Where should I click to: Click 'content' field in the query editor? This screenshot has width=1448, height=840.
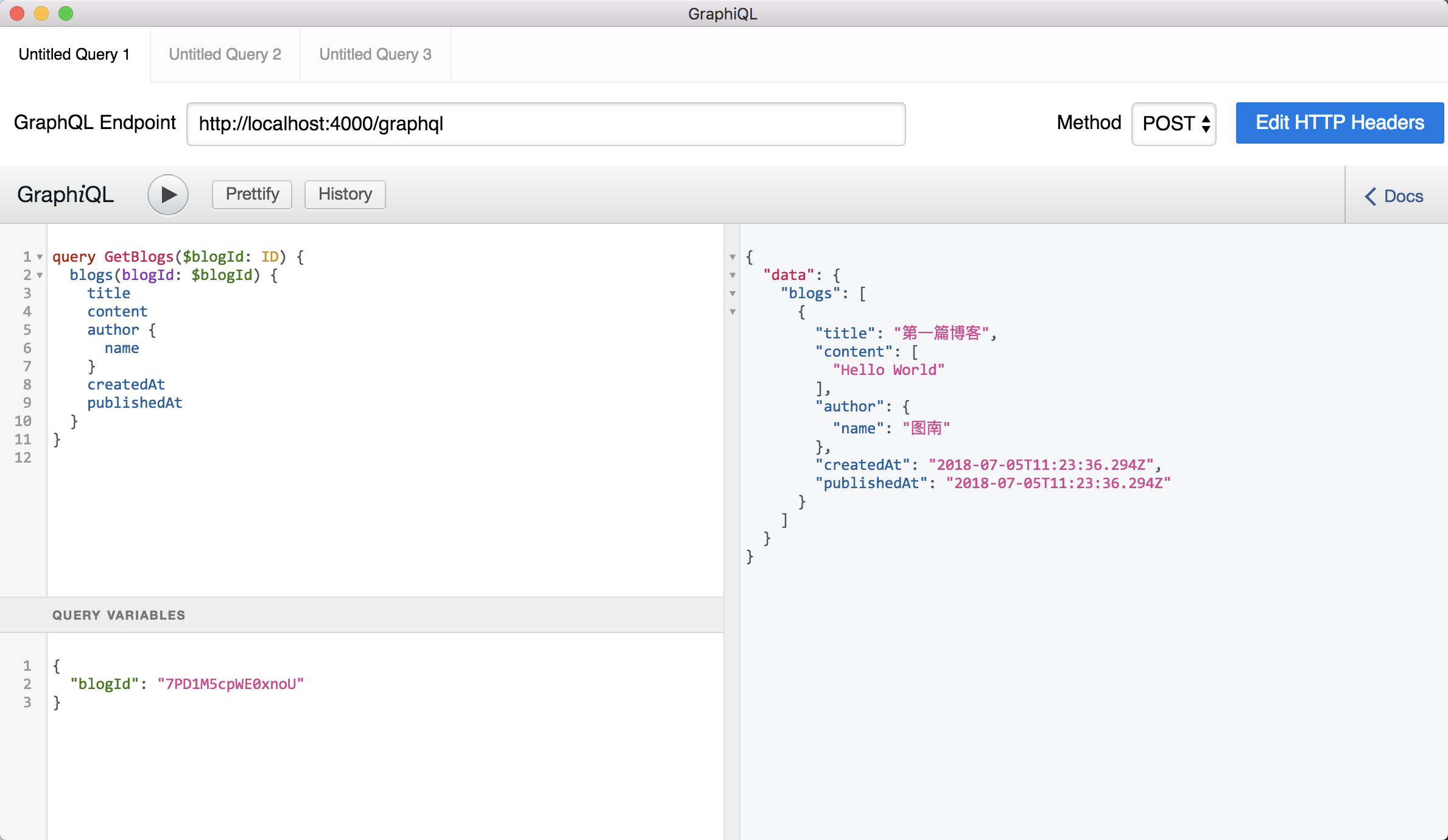pyautogui.click(x=118, y=312)
